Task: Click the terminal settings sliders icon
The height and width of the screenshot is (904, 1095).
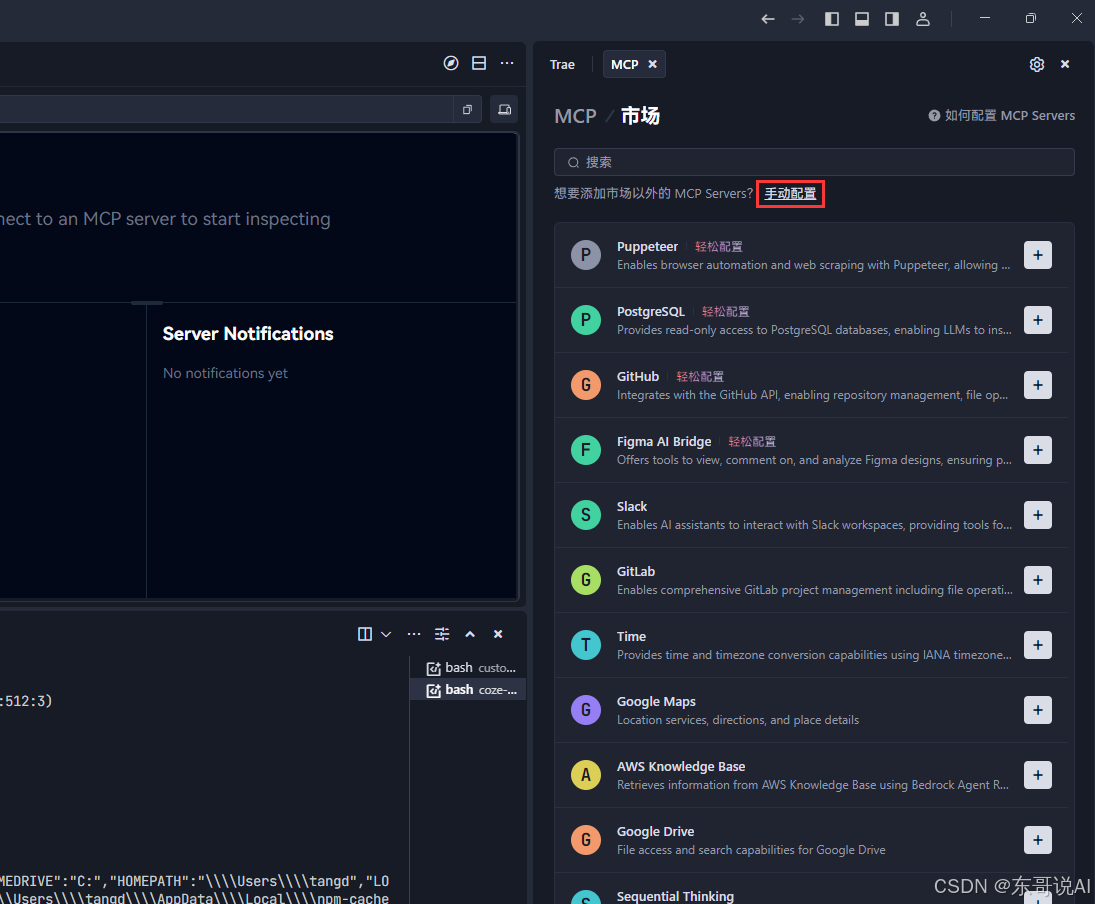Action: pos(442,634)
